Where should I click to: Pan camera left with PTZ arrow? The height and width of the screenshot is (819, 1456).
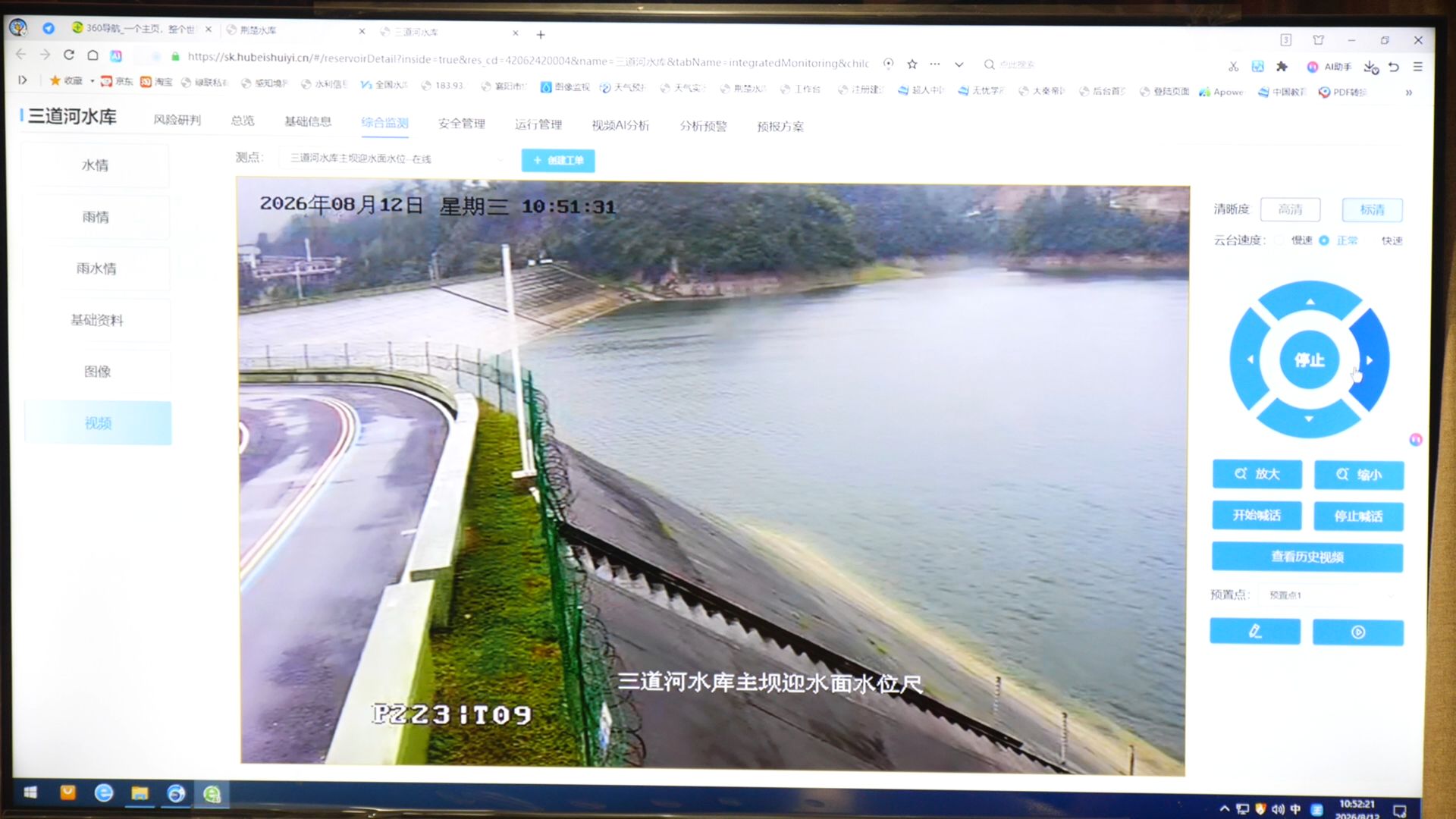tap(1250, 359)
